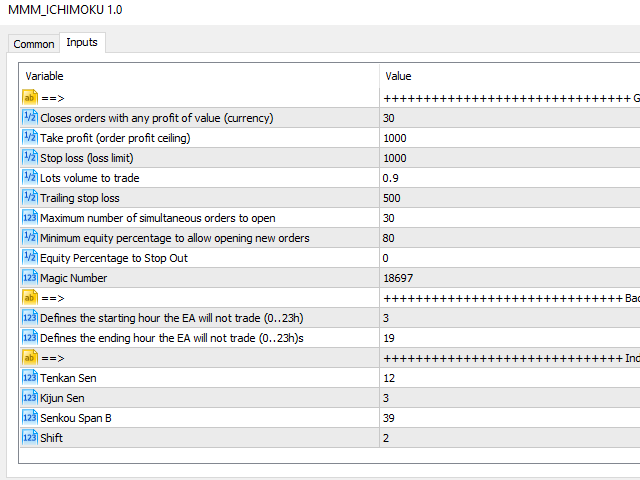
Task: Click the icon next to Senkou Span B
Action: click(29, 418)
